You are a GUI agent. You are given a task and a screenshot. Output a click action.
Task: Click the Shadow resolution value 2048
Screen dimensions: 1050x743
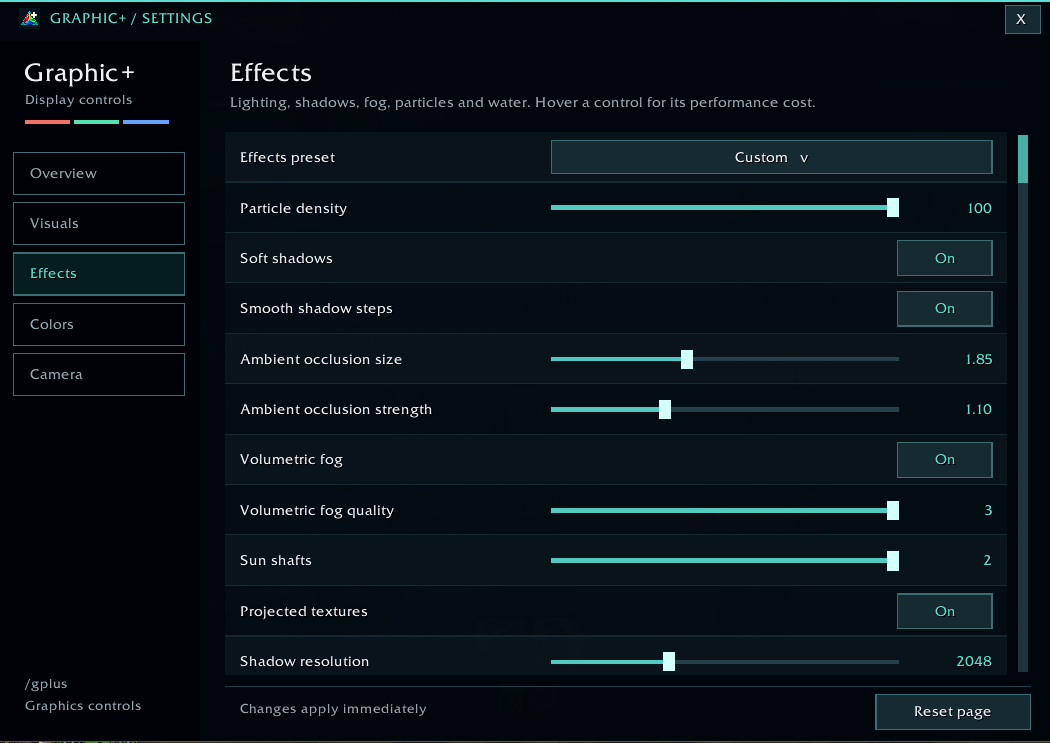tap(974, 661)
